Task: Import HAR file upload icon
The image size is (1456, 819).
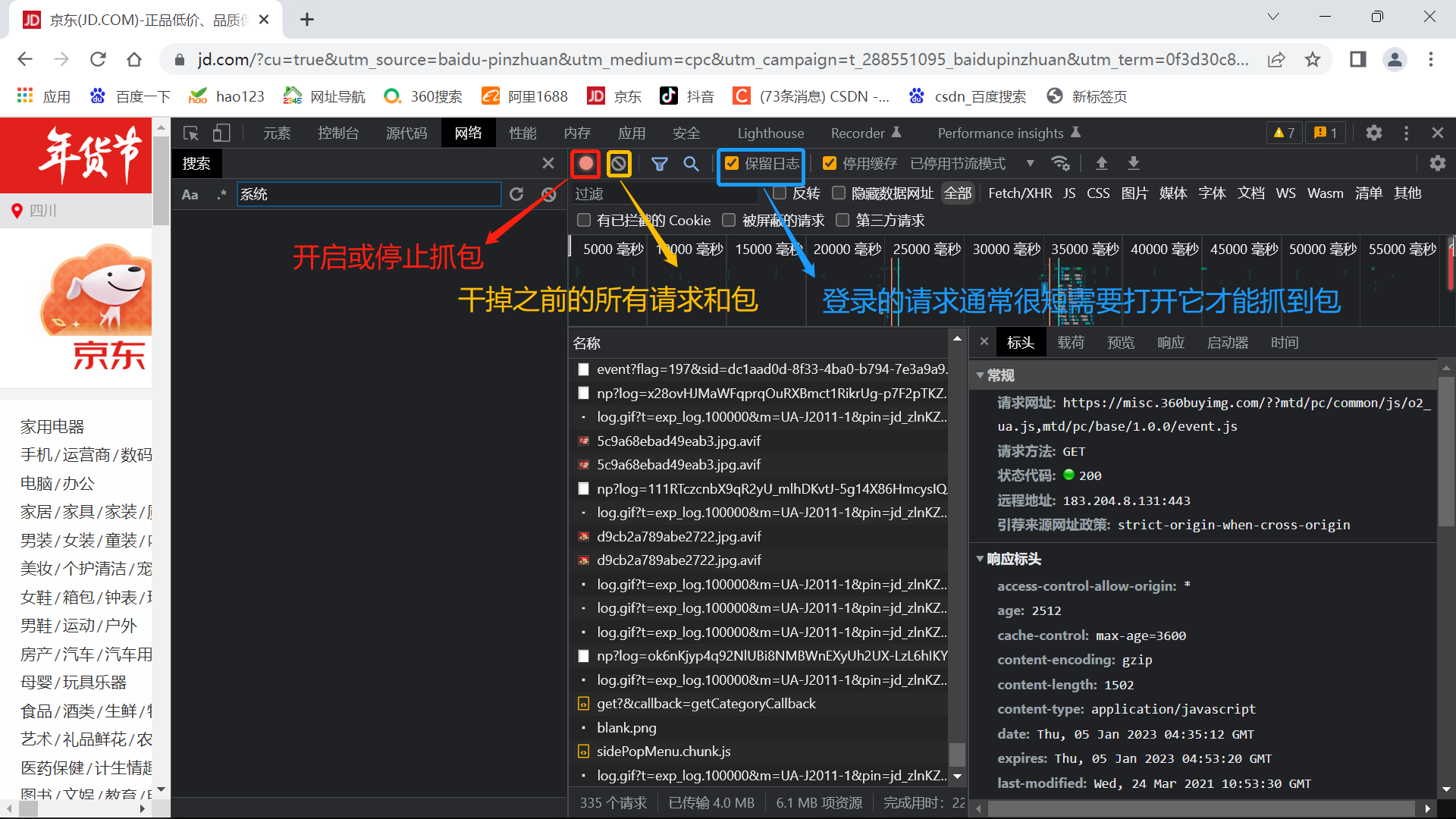Action: coord(1102,163)
